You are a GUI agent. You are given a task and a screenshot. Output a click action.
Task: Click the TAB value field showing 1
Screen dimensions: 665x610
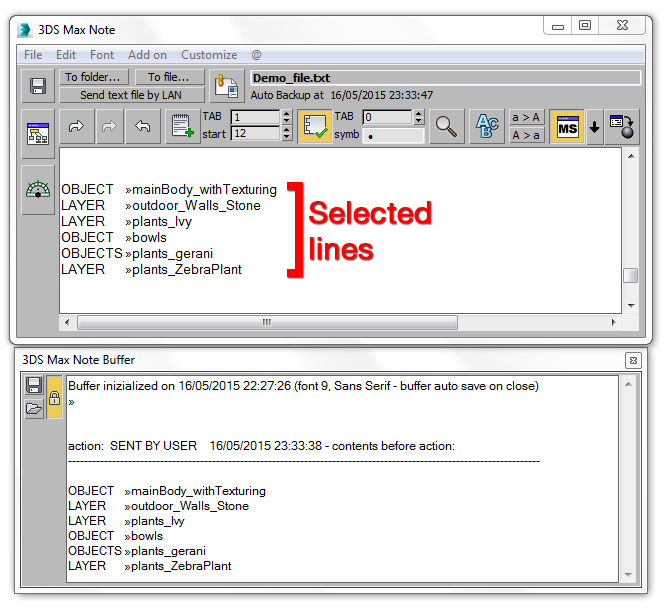(255, 117)
